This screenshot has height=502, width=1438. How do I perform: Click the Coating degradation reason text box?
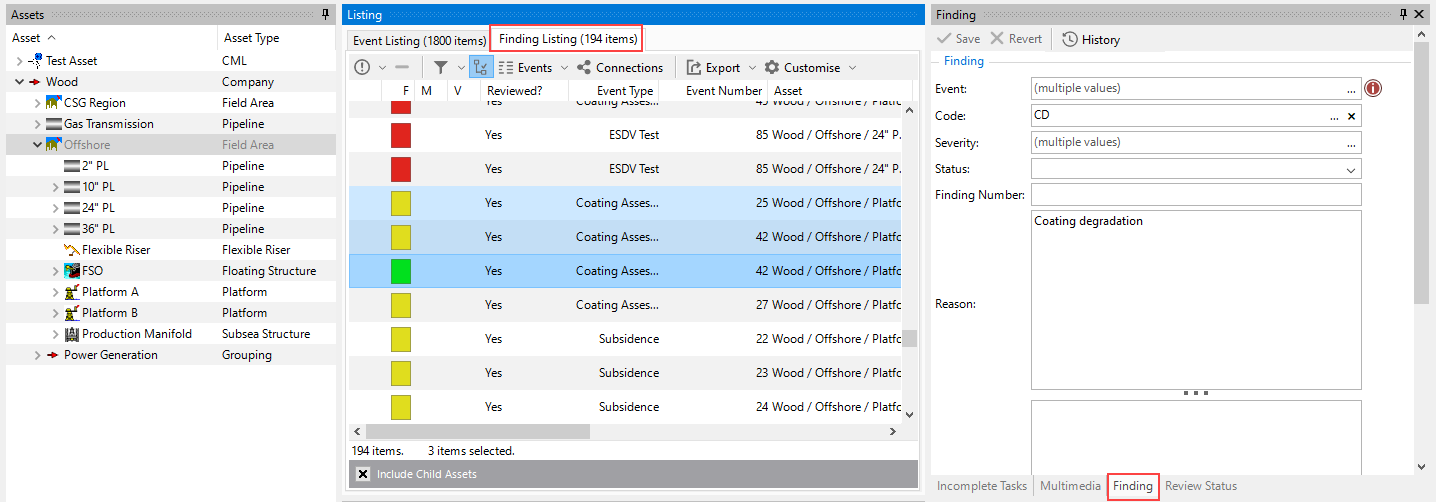click(1196, 300)
